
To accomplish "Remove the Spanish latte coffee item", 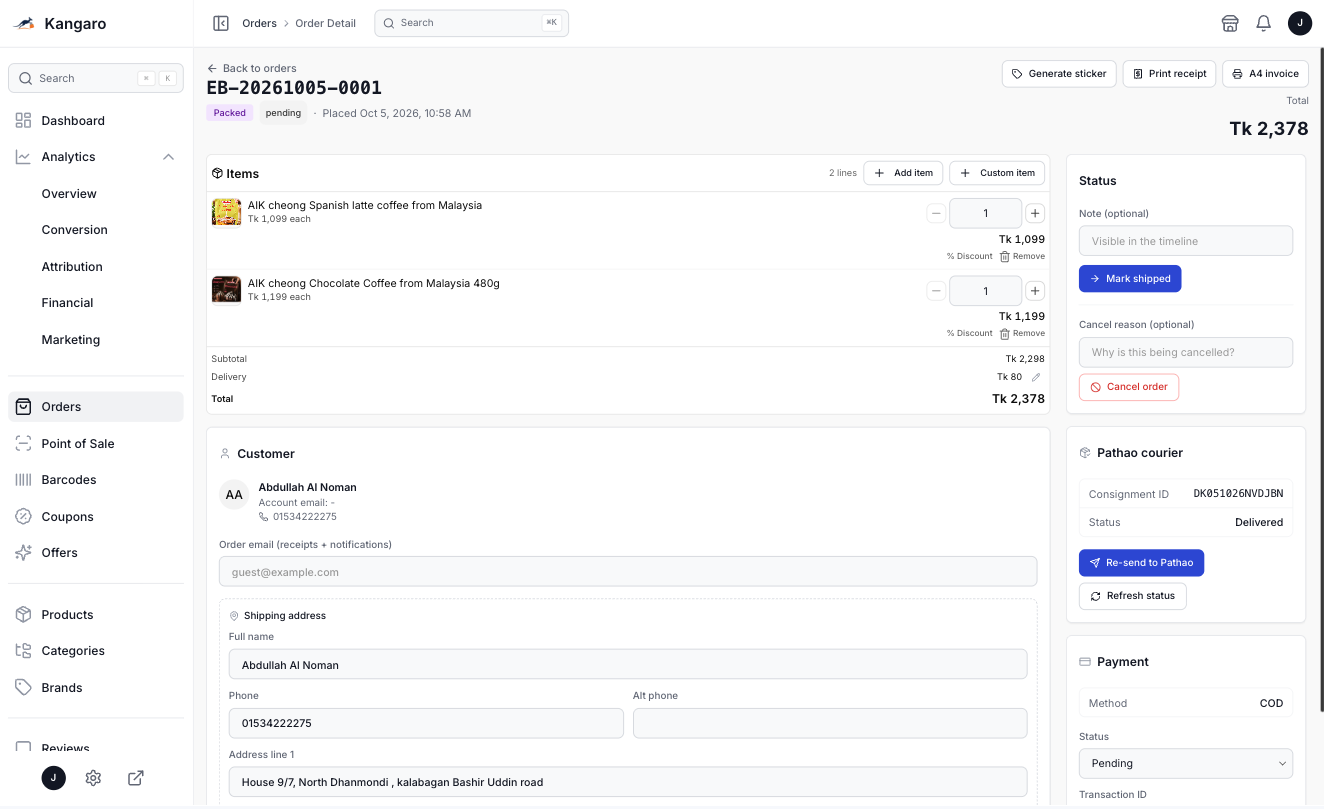I will pos(1022,256).
